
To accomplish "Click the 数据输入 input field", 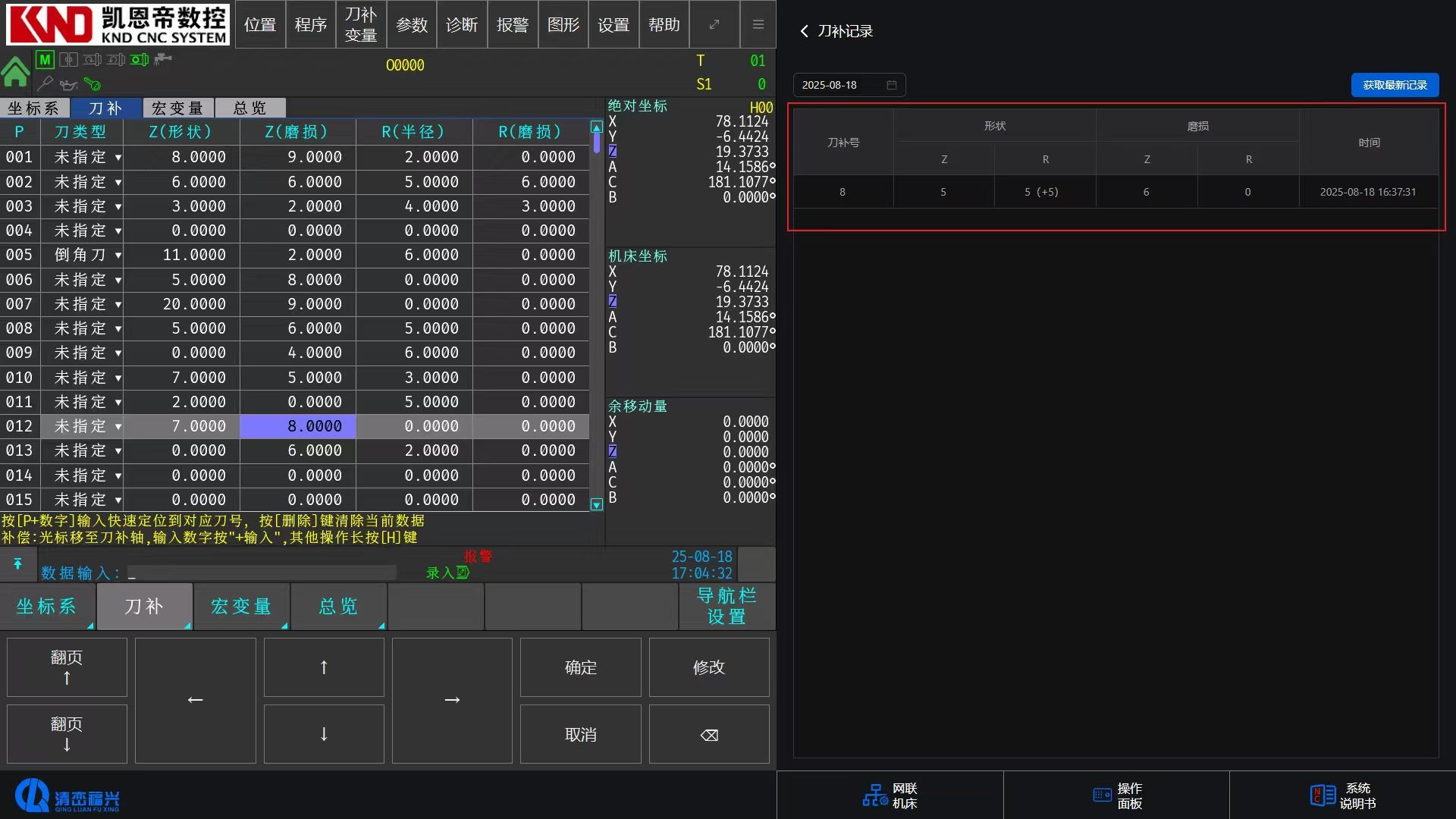I will pos(262,573).
